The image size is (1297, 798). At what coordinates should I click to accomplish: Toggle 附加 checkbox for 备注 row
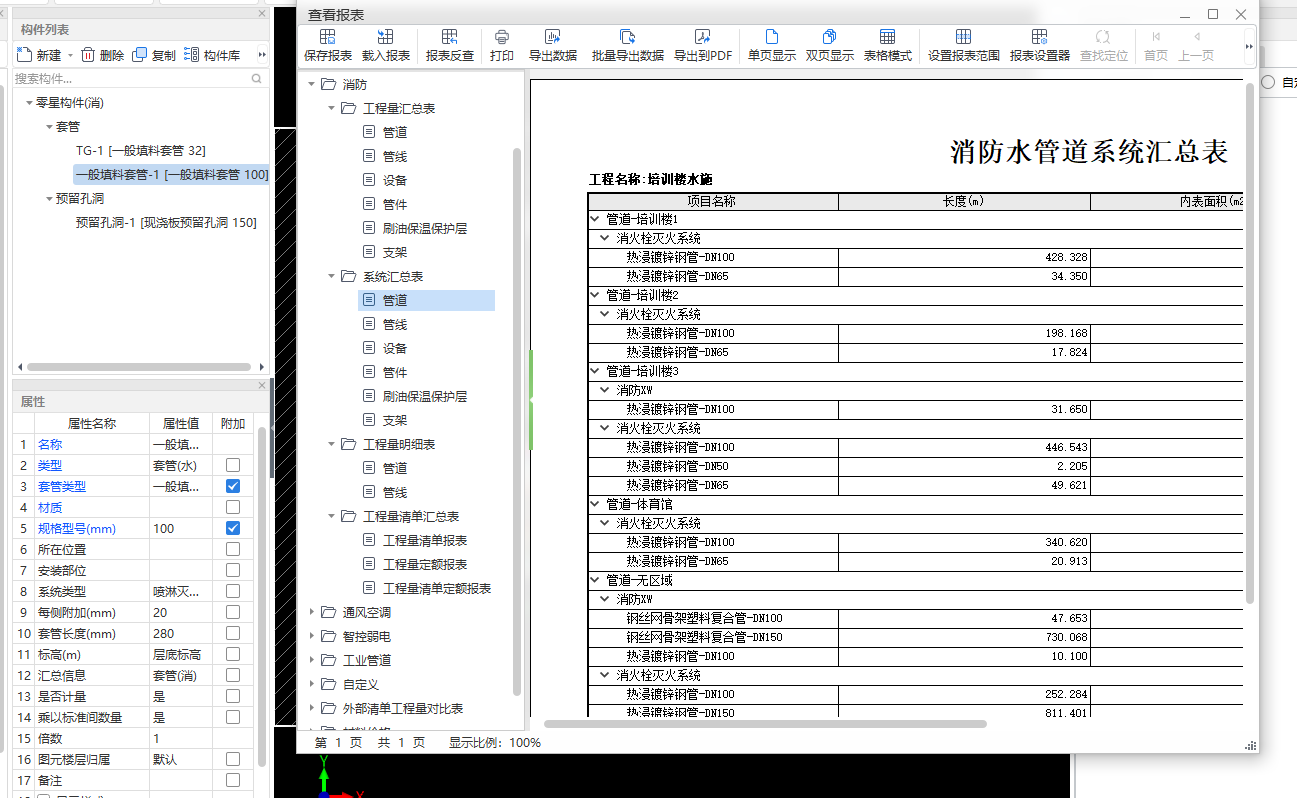233,780
